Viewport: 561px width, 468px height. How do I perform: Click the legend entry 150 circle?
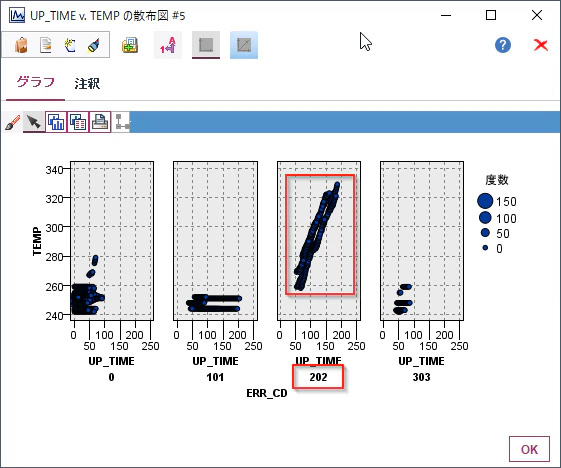click(485, 201)
